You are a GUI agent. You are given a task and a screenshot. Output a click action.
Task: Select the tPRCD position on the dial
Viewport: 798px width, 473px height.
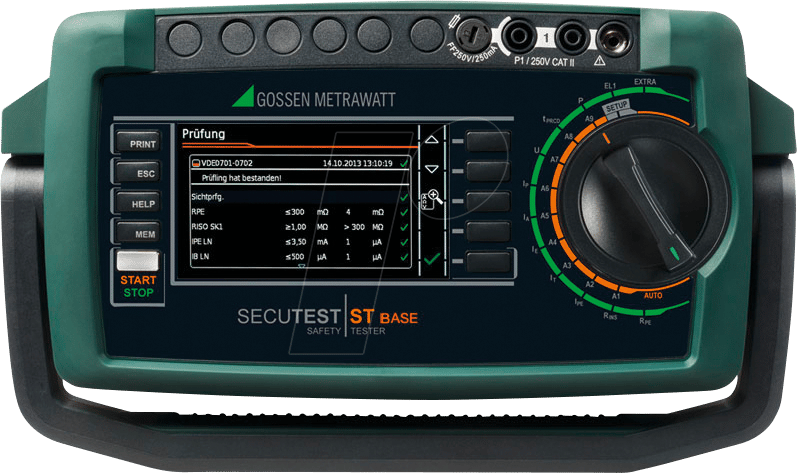click(551, 120)
